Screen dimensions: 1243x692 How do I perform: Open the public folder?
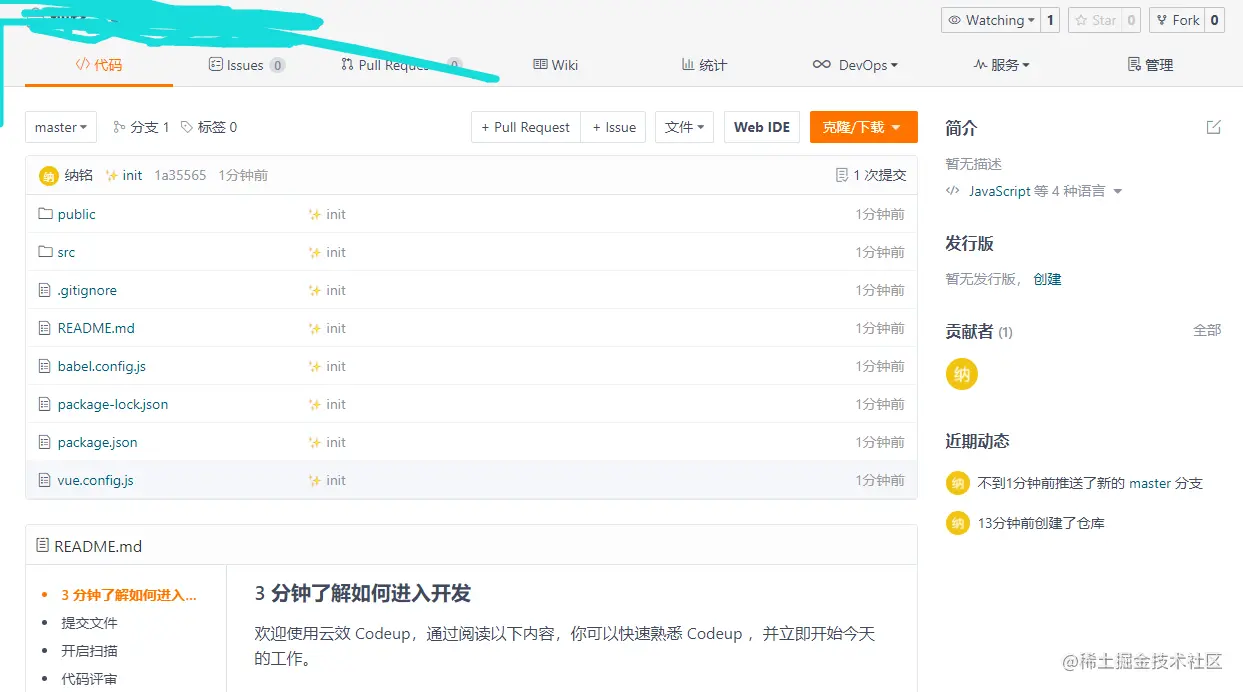[77, 214]
